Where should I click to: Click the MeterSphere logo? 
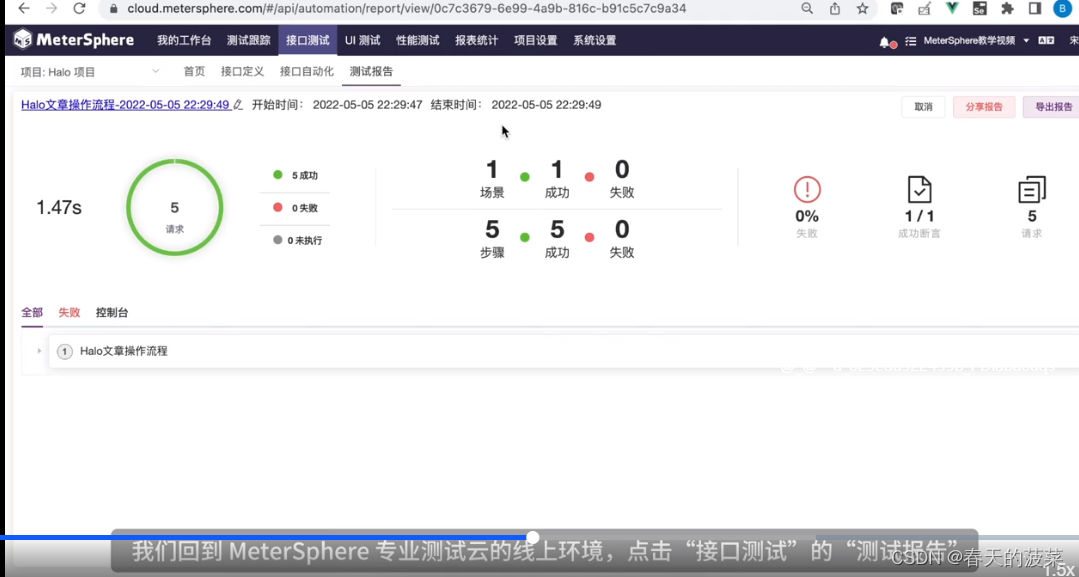point(74,40)
